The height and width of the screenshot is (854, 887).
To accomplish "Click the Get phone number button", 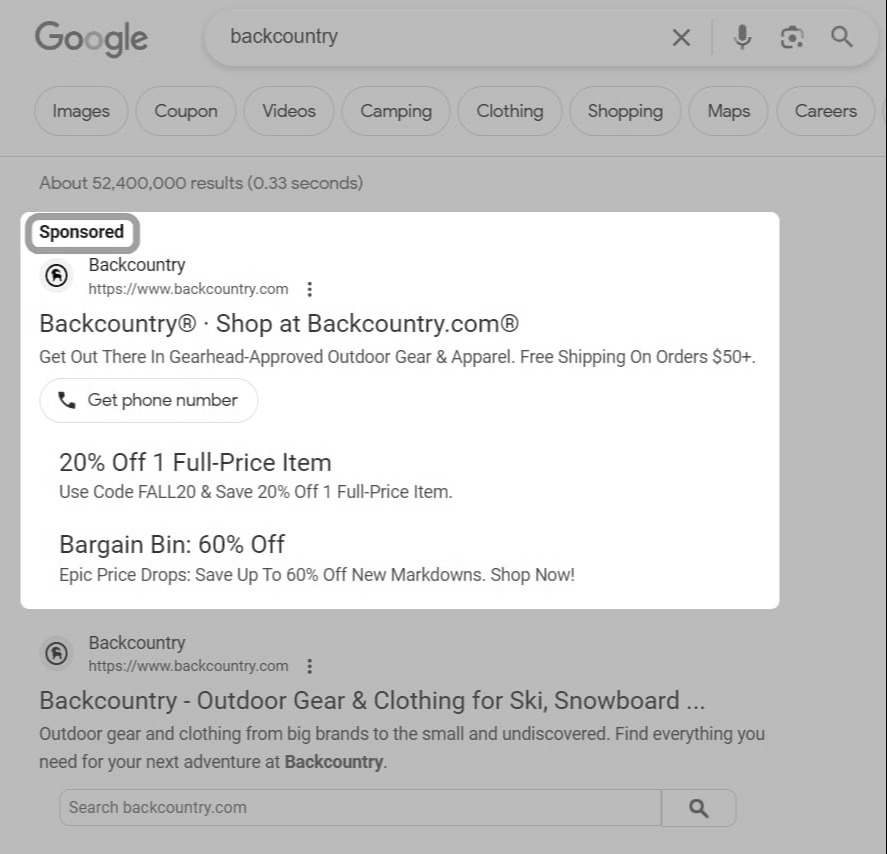I will pos(149,400).
